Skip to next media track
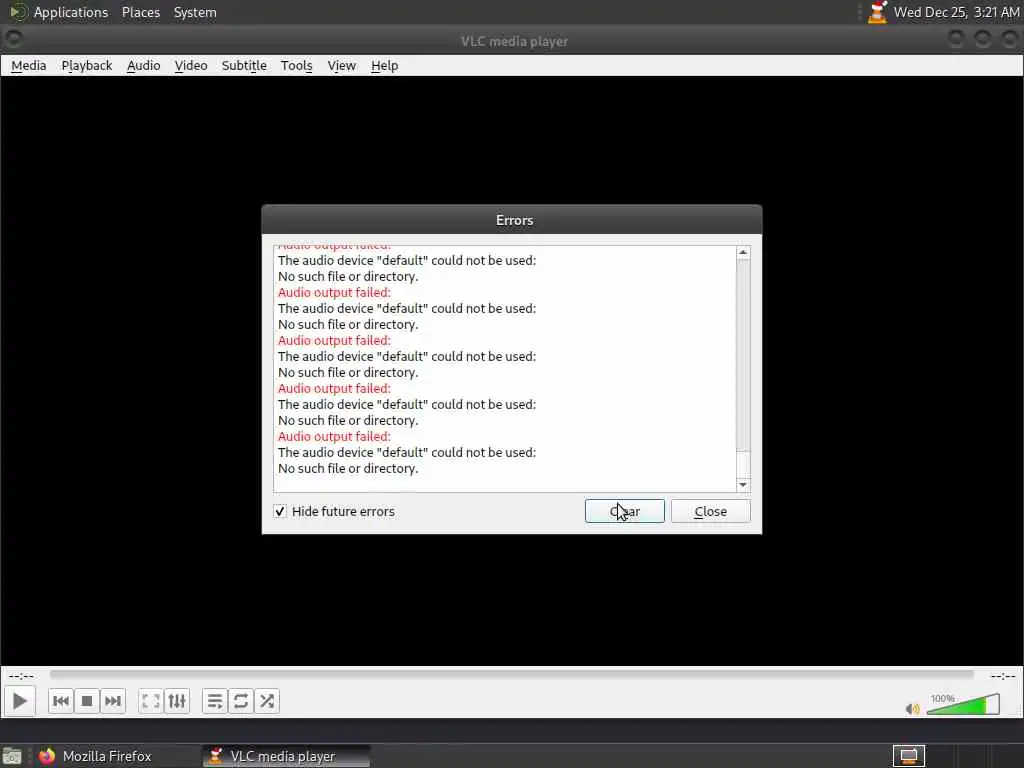1024x768 pixels. (x=113, y=701)
